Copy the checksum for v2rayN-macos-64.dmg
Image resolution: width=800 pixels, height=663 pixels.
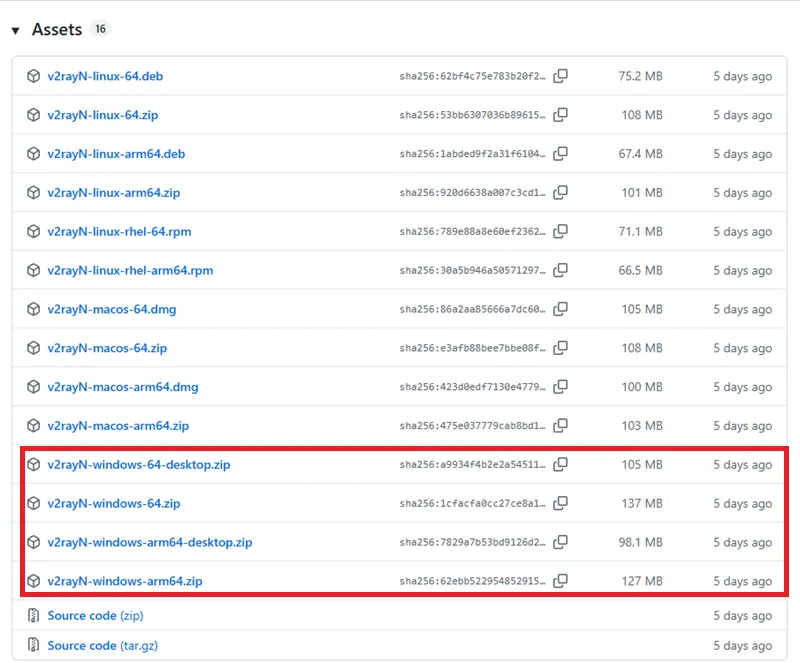561,309
